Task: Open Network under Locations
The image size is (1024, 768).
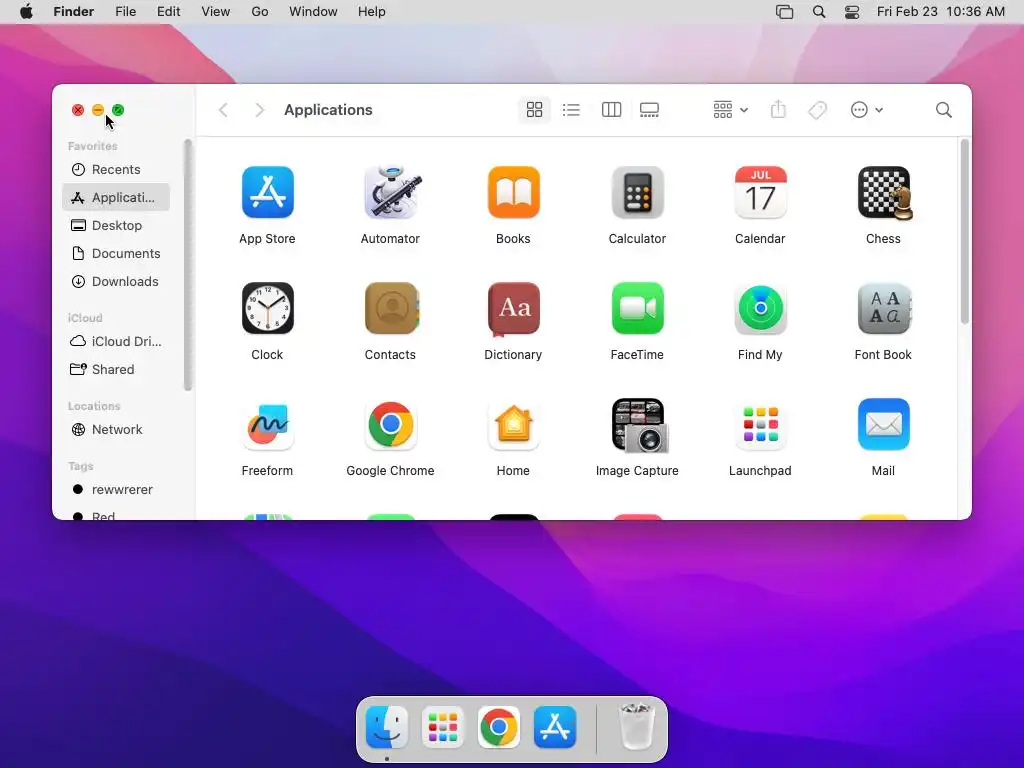Action: point(116,430)
